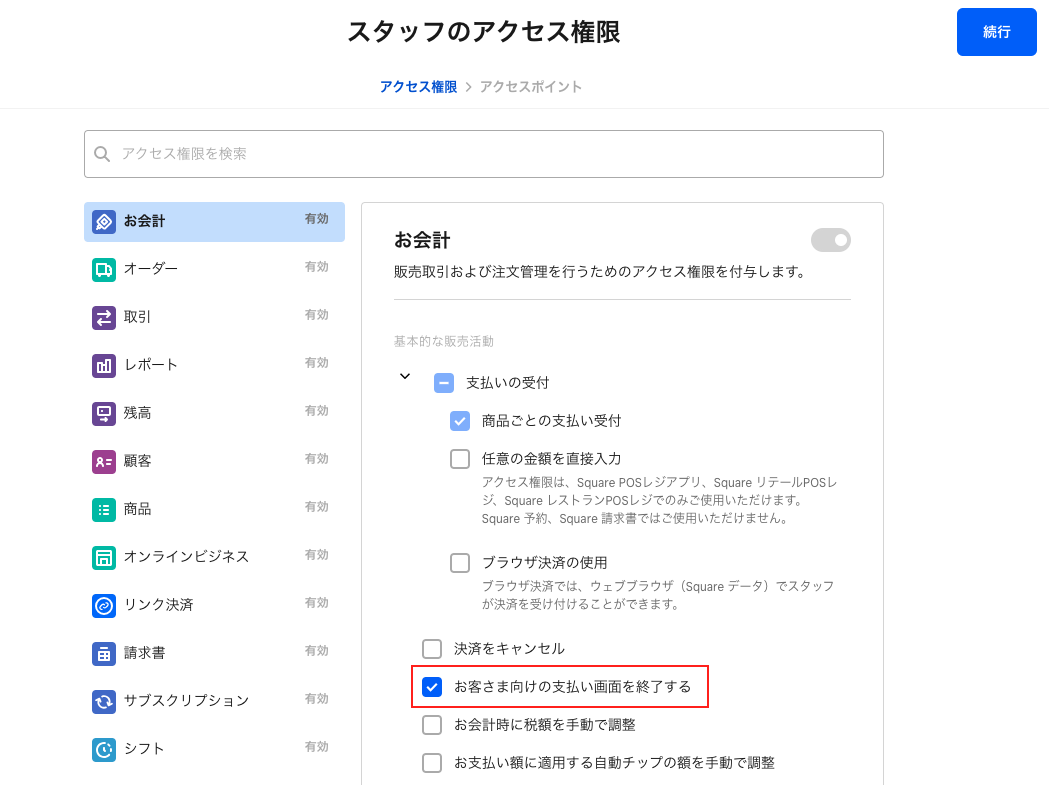This screenshot has height=785, width=1049.
Task: Click the サブスクリプション refresh icon
Action: pyautogui.click(x=104, y=701)
